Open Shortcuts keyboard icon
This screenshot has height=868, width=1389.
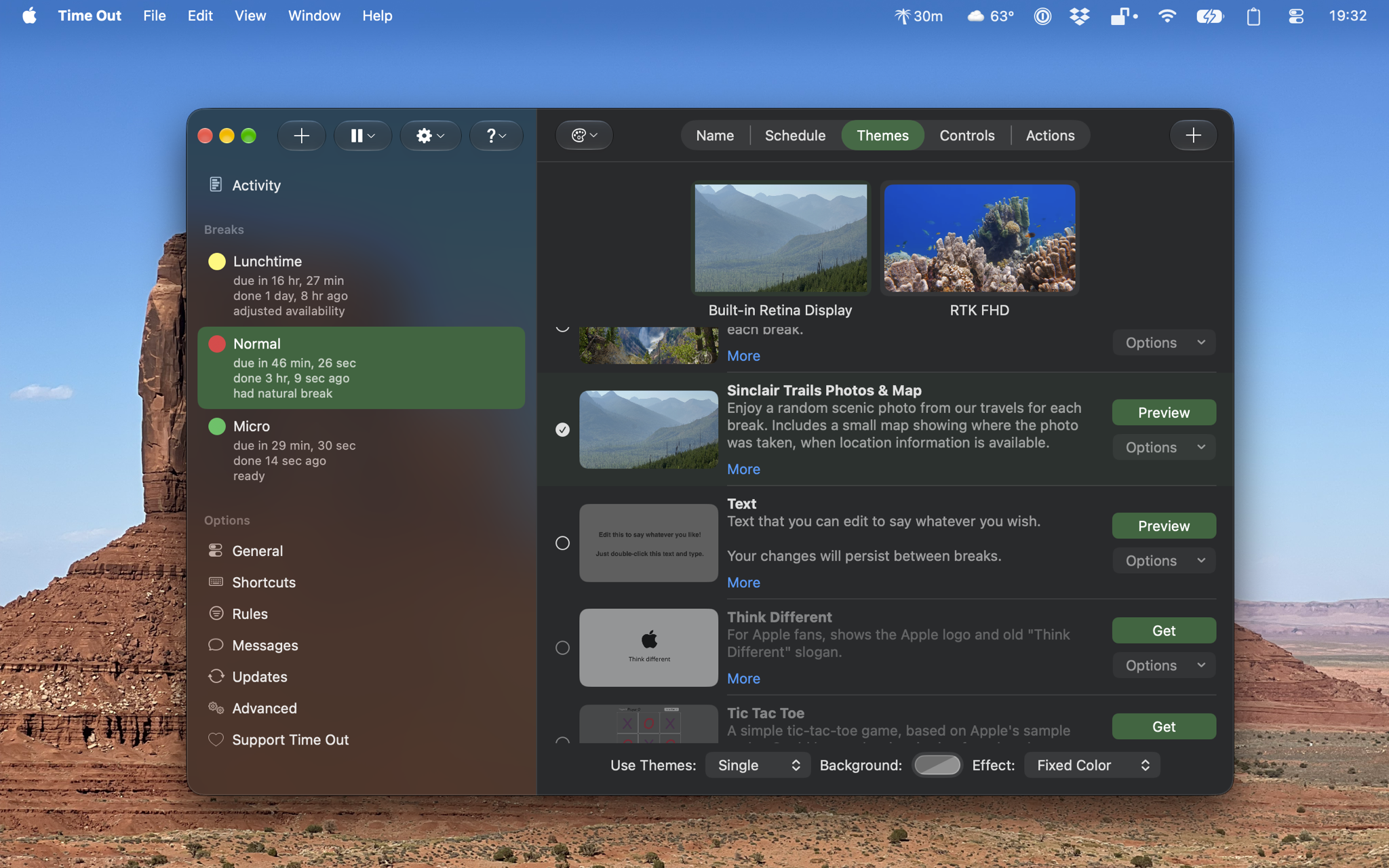[x=216, y=582]
